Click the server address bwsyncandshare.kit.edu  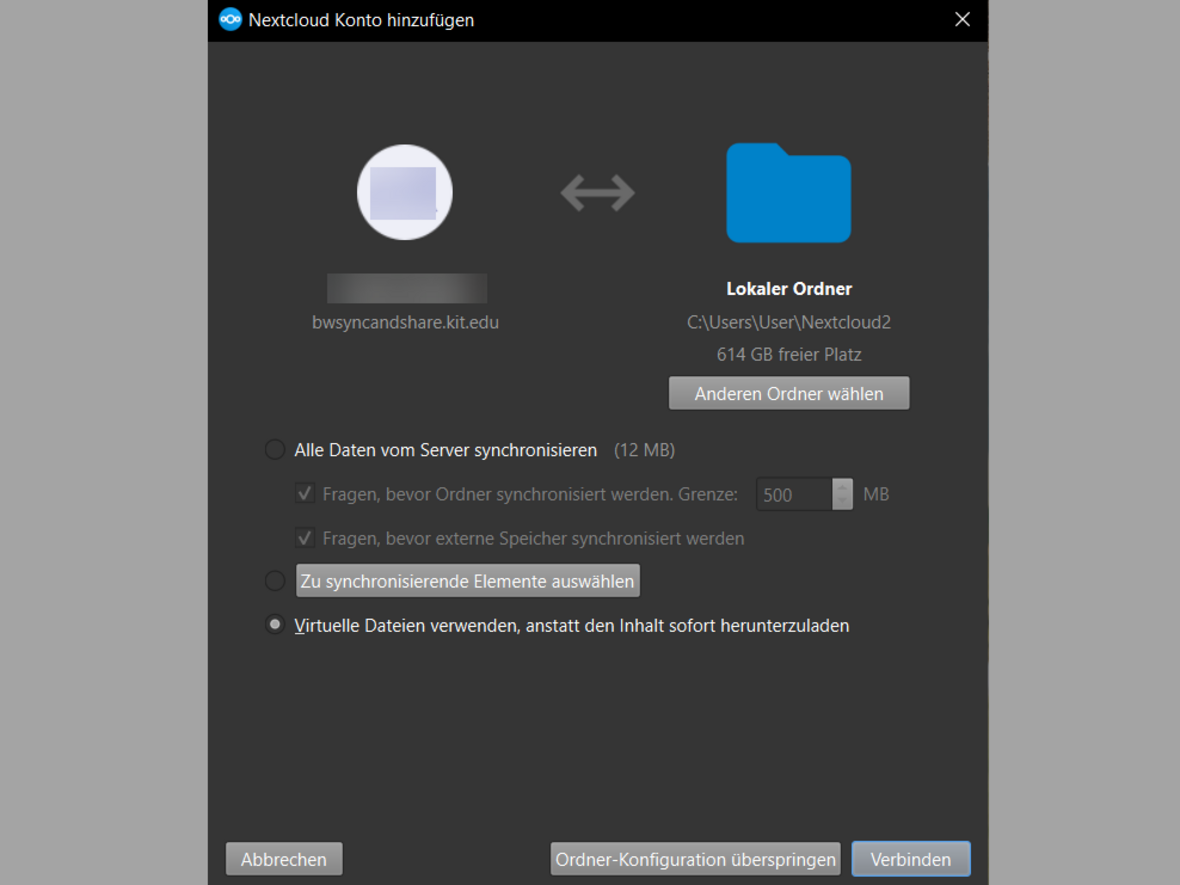click(x=405, y=322)
